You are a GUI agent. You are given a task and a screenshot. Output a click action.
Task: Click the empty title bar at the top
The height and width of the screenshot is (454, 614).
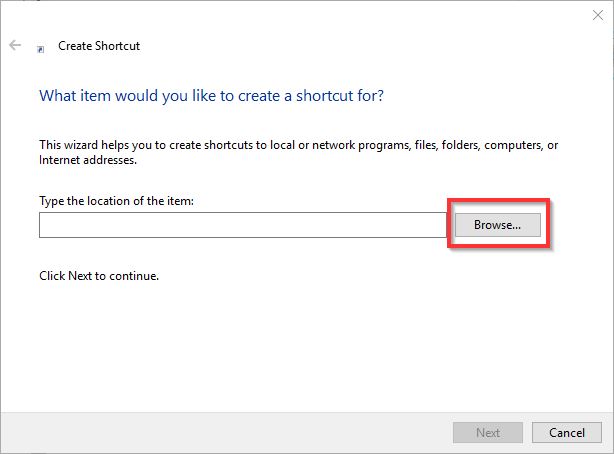(x=300, y=14)
